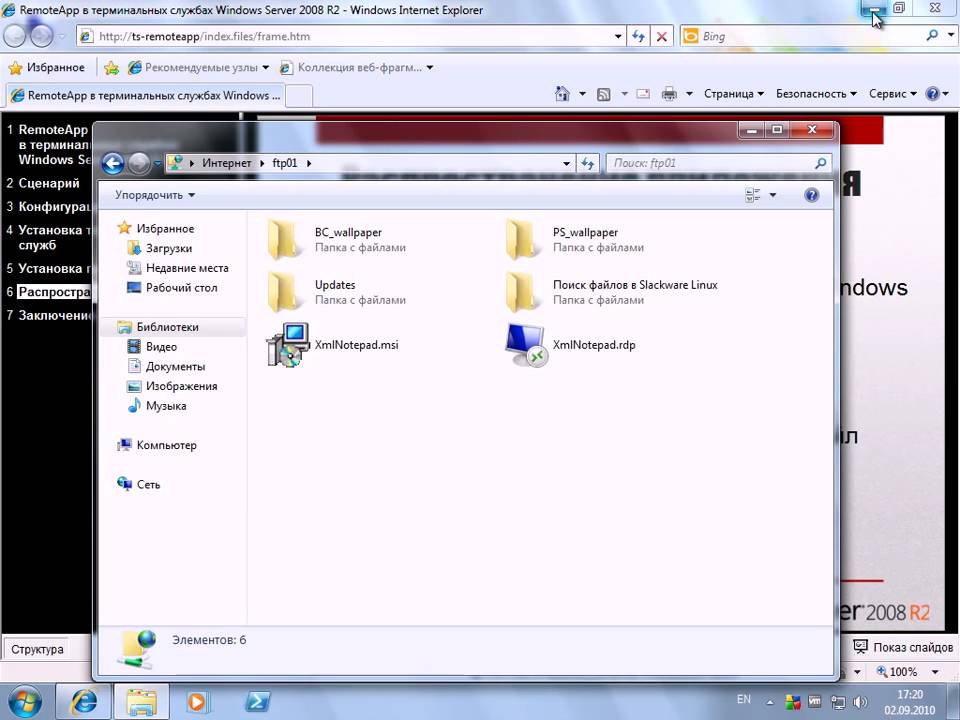Viewport: 960px width, 720px height.
Task: Select the XmlNotepad.msi installer file
Action: point(332,345)
